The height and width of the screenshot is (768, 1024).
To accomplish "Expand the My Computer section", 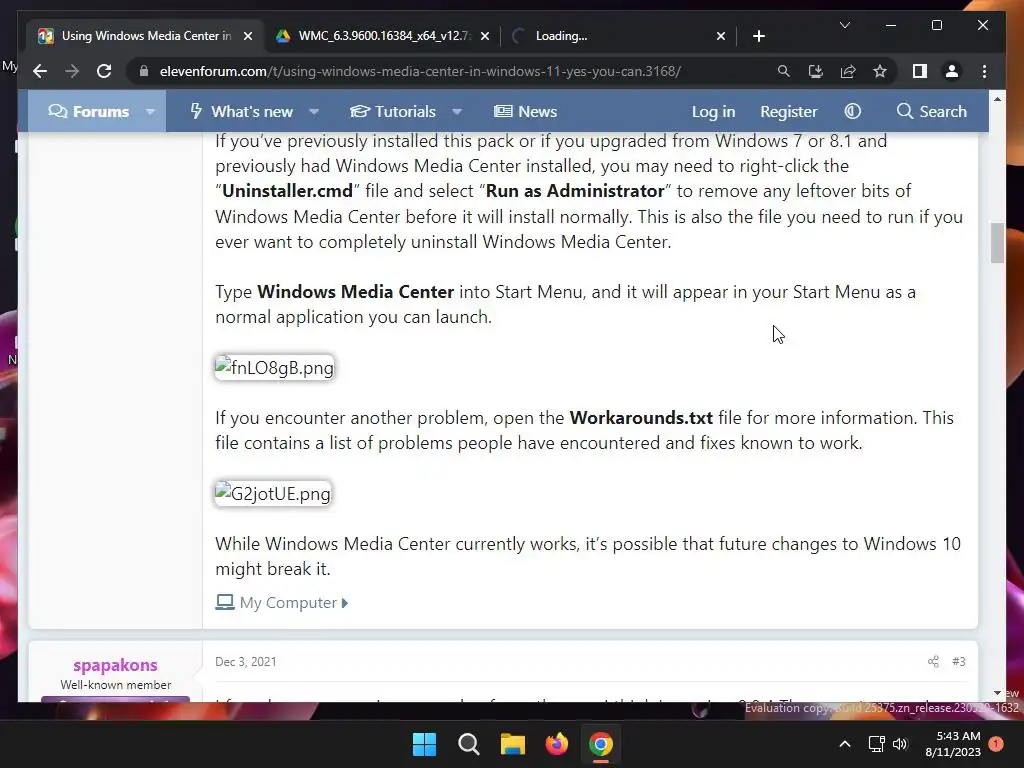I will [x=282, y=603].
